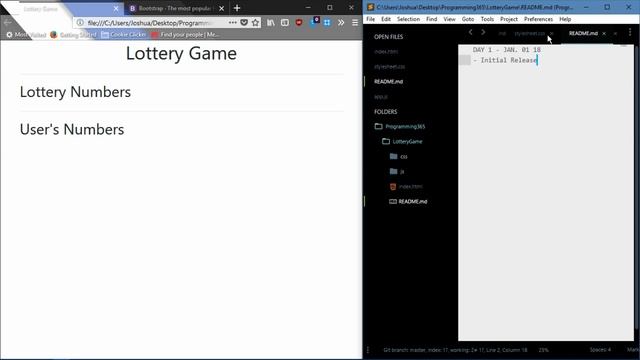The width and height of the screenshot is (640, 360).
Task: Open the Selection menu
Action: point(408,19)
